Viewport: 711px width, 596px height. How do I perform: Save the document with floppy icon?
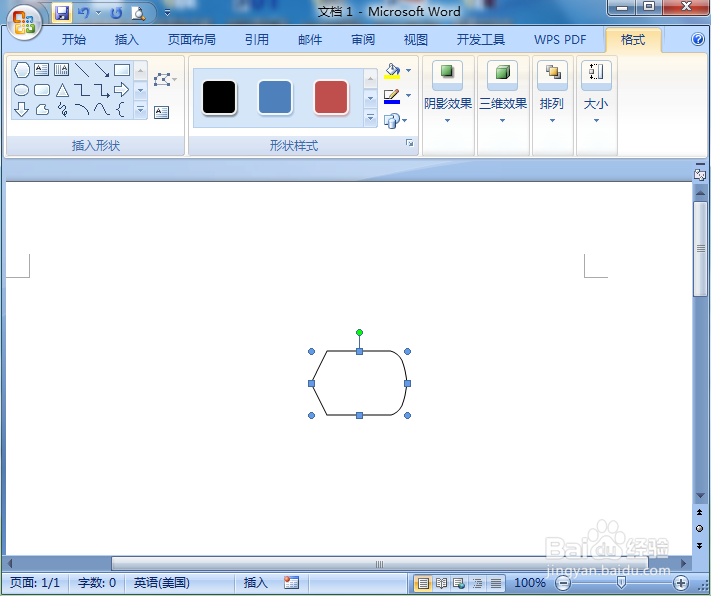[x=62, y=13]
